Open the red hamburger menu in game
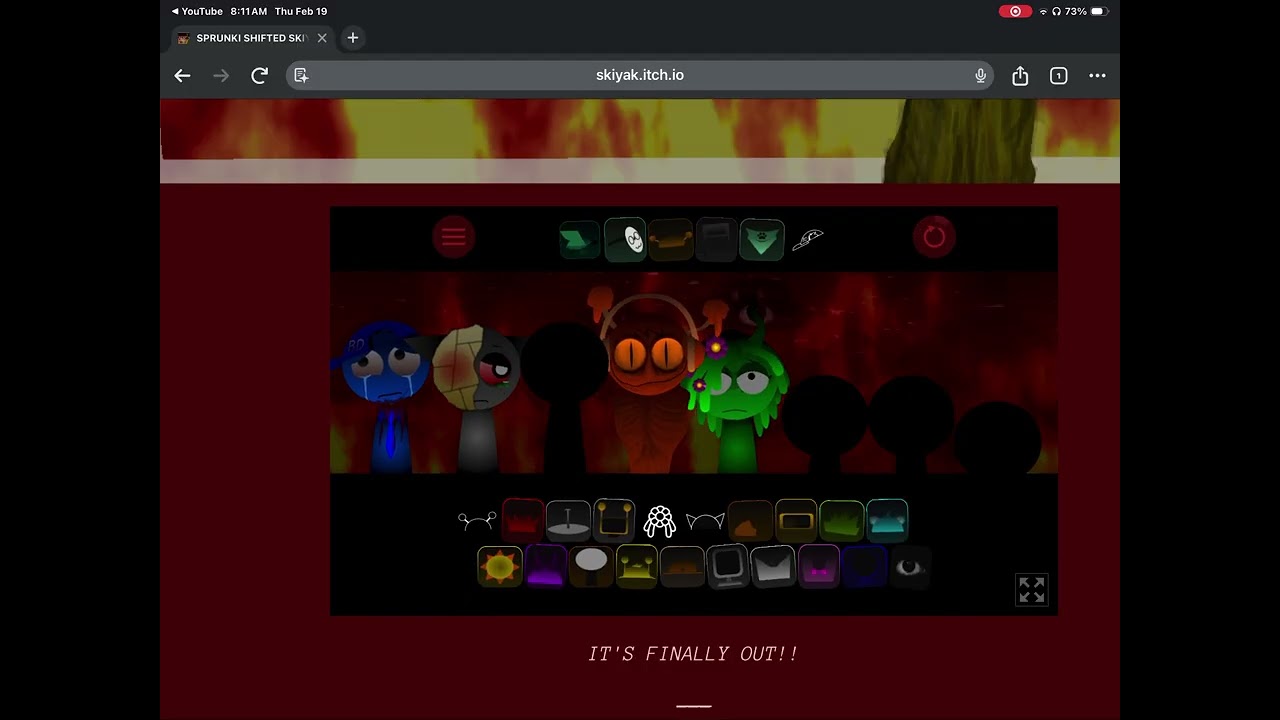This screenshot has height=720, width=1280. click(x=454, y=237)
